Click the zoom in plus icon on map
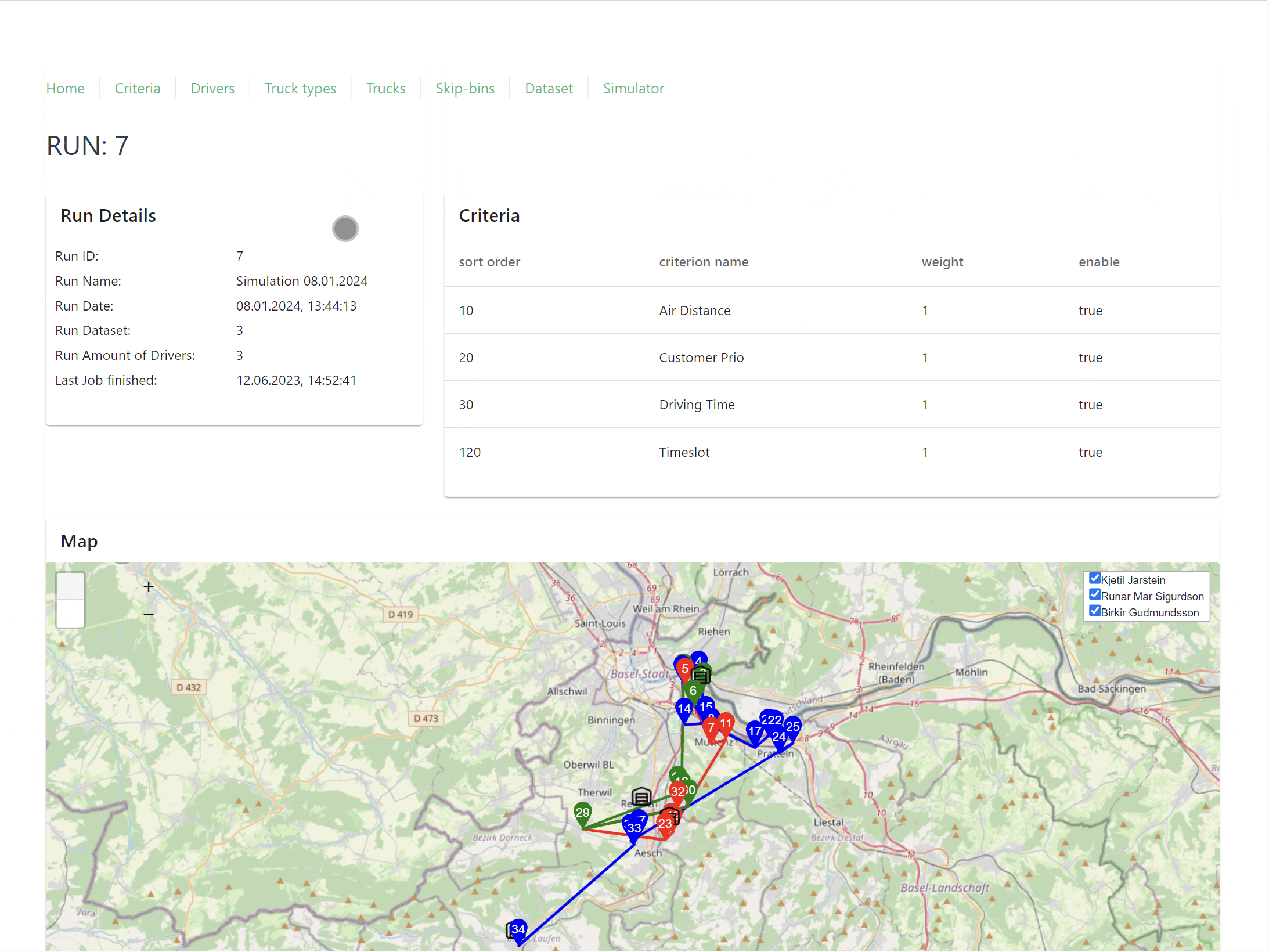Viewport: 1269px width, 952px height. tap(149, 587)
